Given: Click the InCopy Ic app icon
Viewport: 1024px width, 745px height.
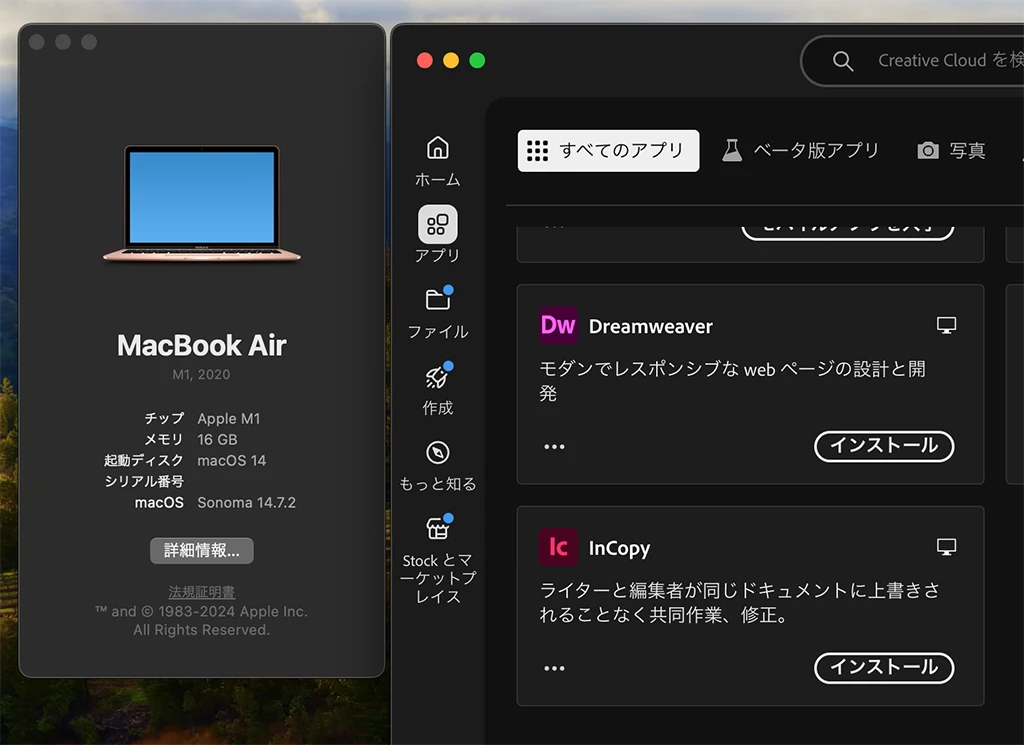Looking at the screenshot, I should (558, 547).
